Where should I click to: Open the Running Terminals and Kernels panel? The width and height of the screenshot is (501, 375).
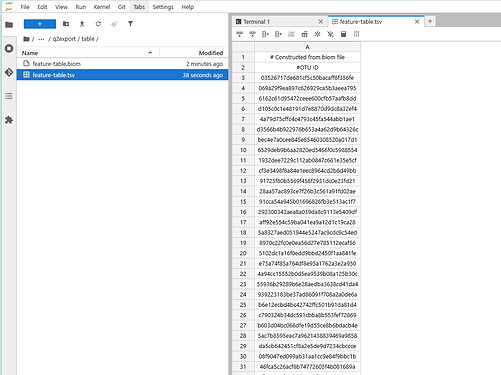pos(9,48)
